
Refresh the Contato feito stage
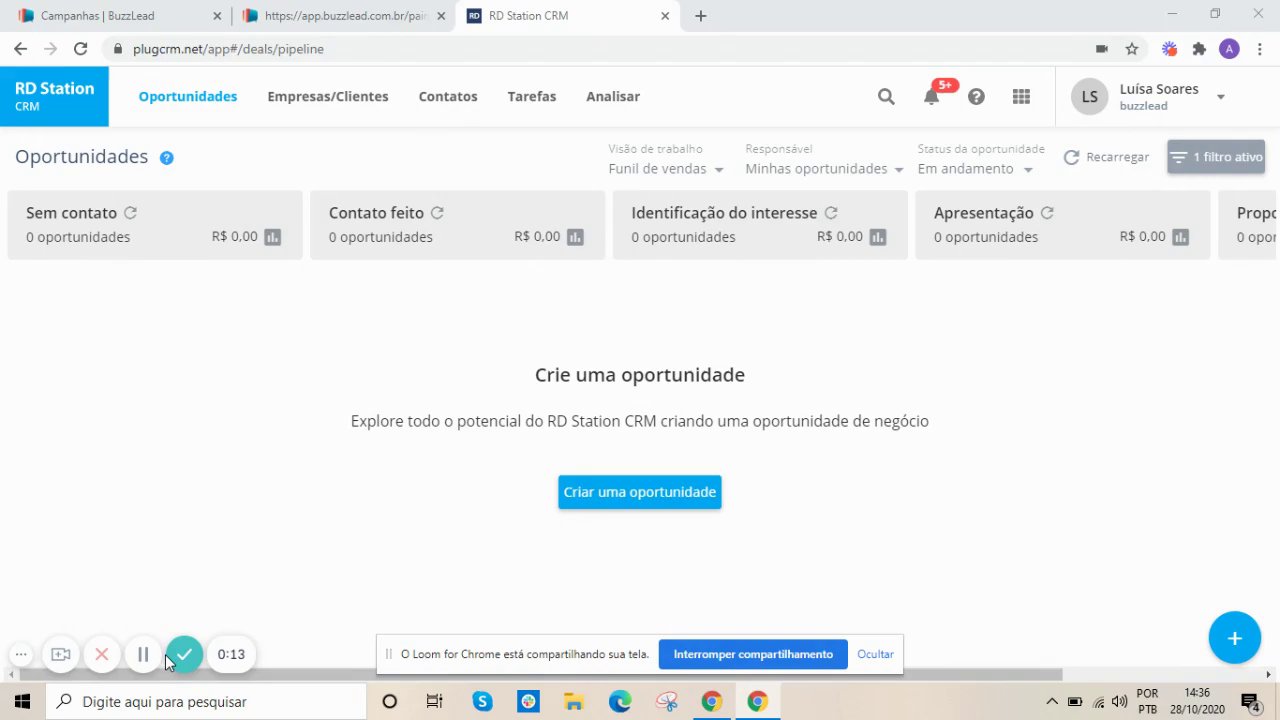point(437,212)
